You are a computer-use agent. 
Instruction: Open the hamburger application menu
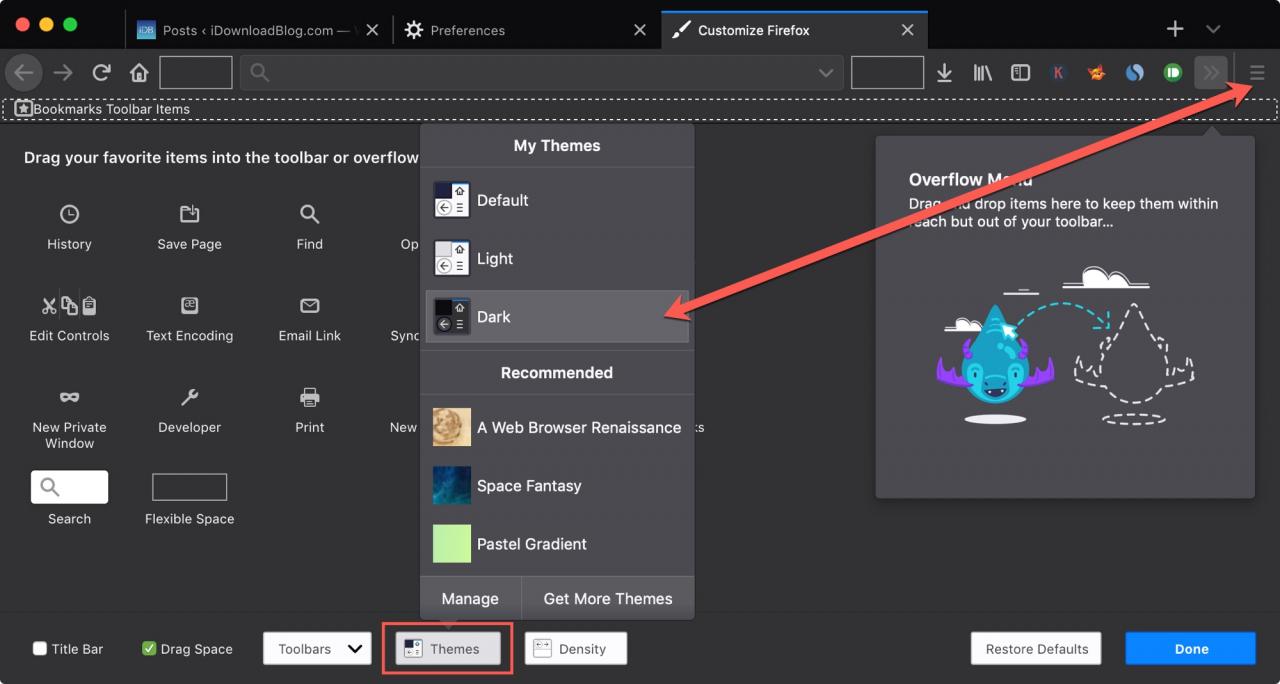(1257, 73)
